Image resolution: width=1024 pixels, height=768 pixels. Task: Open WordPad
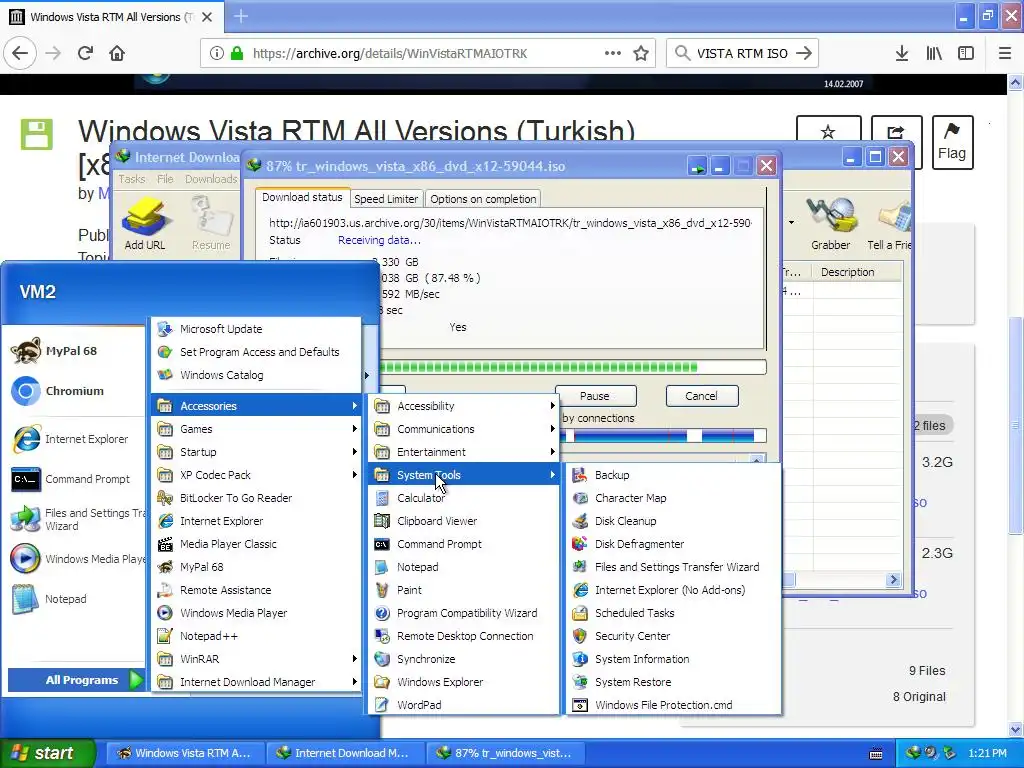(x=464, y=705)
